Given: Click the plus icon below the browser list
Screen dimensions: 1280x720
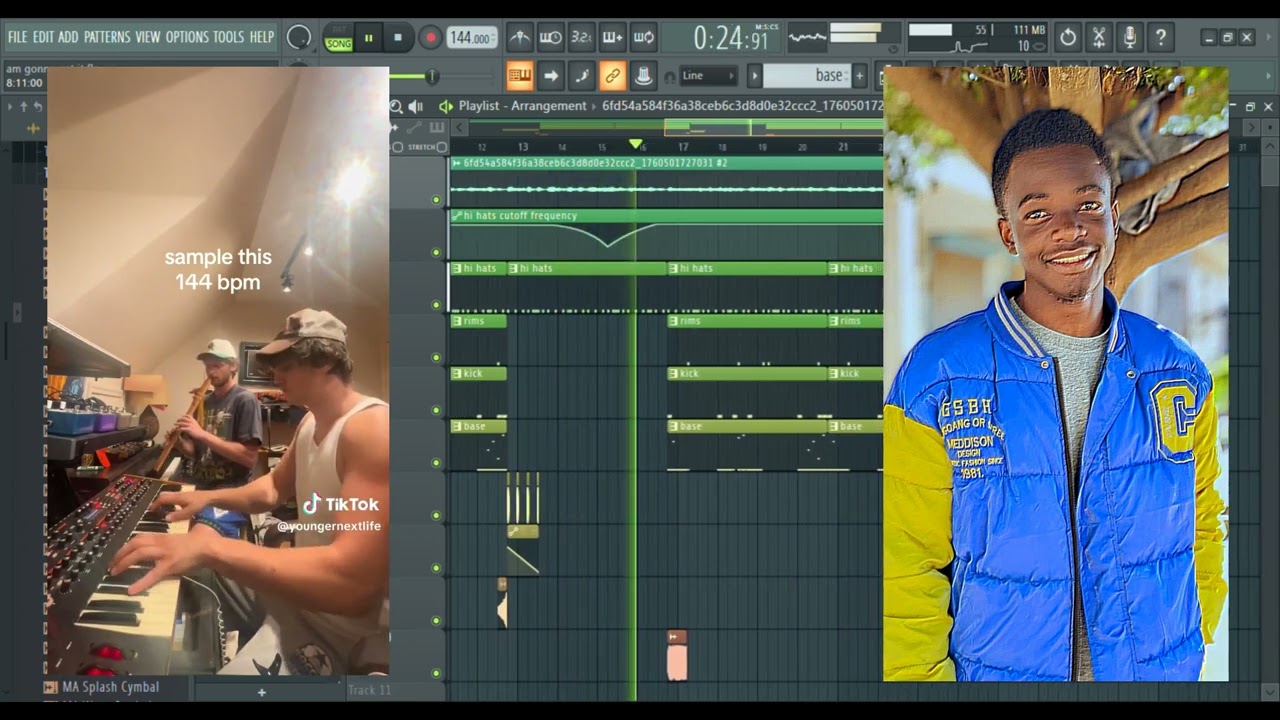Looking at the screenshot, I should (262, 692).
